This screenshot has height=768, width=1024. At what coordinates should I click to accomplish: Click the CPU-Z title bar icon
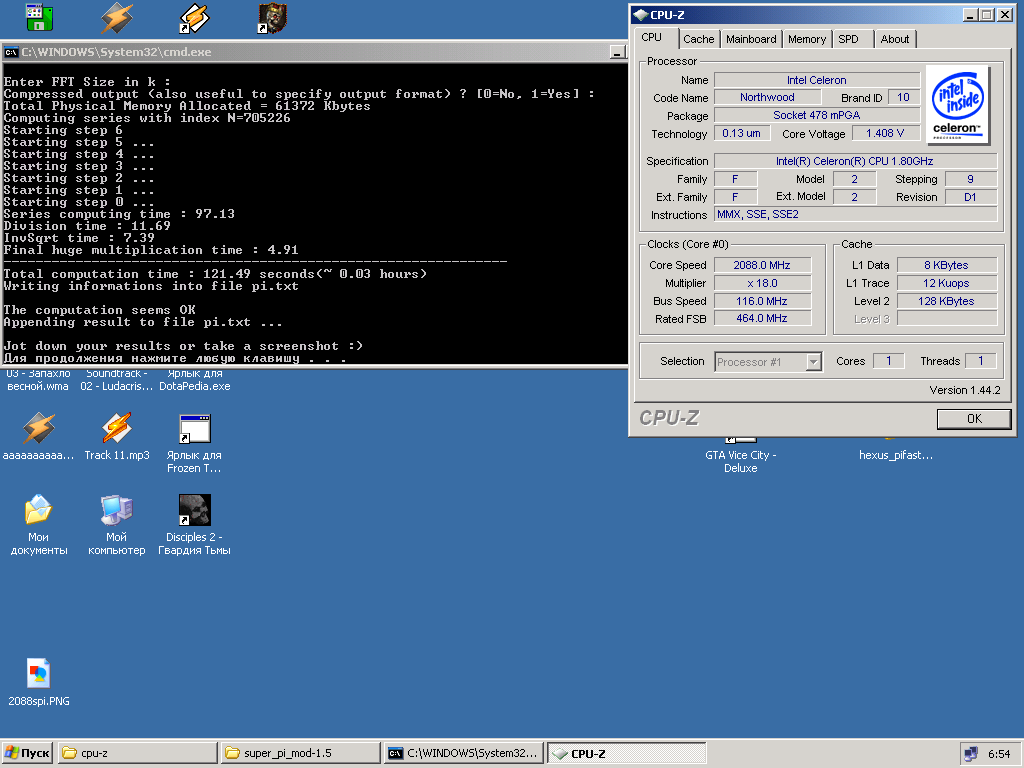(641, 14)
